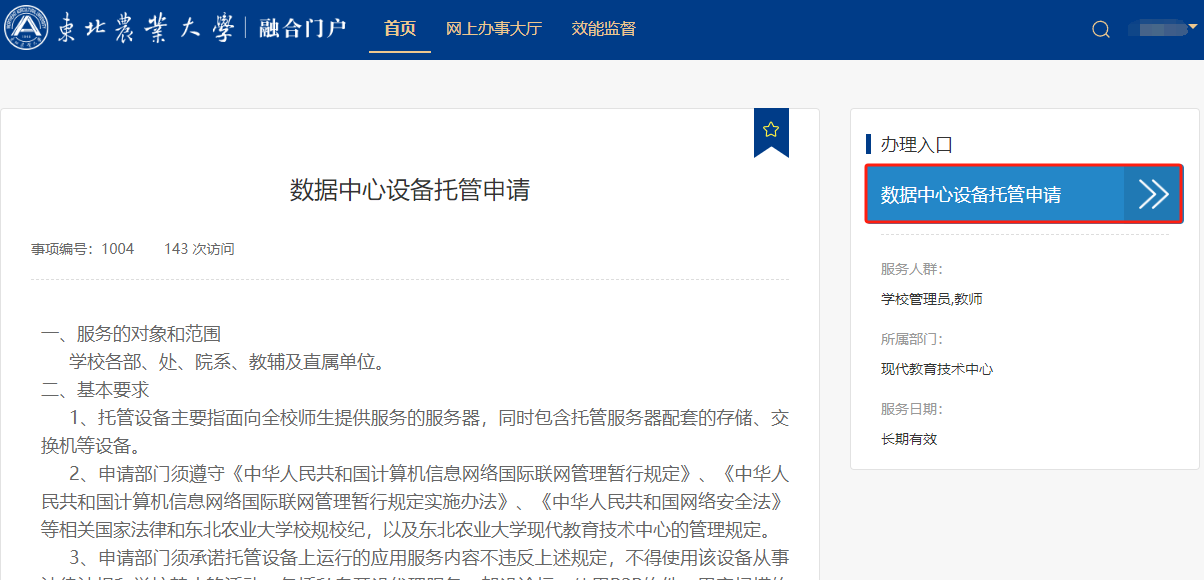Expand the user account dropdown arrow
Screen dimensions: 1204x580
coord(1192,26)
